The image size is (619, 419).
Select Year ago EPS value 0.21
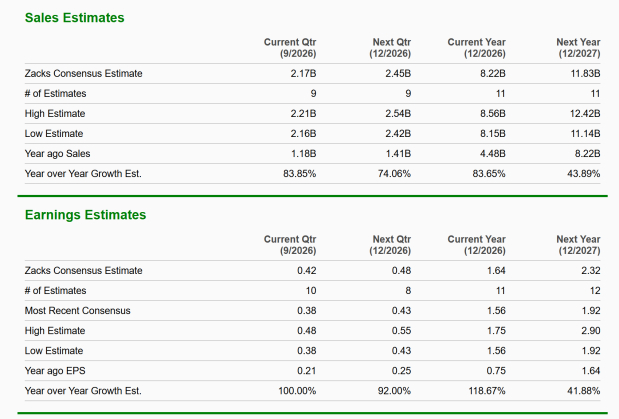coord(307,371)
